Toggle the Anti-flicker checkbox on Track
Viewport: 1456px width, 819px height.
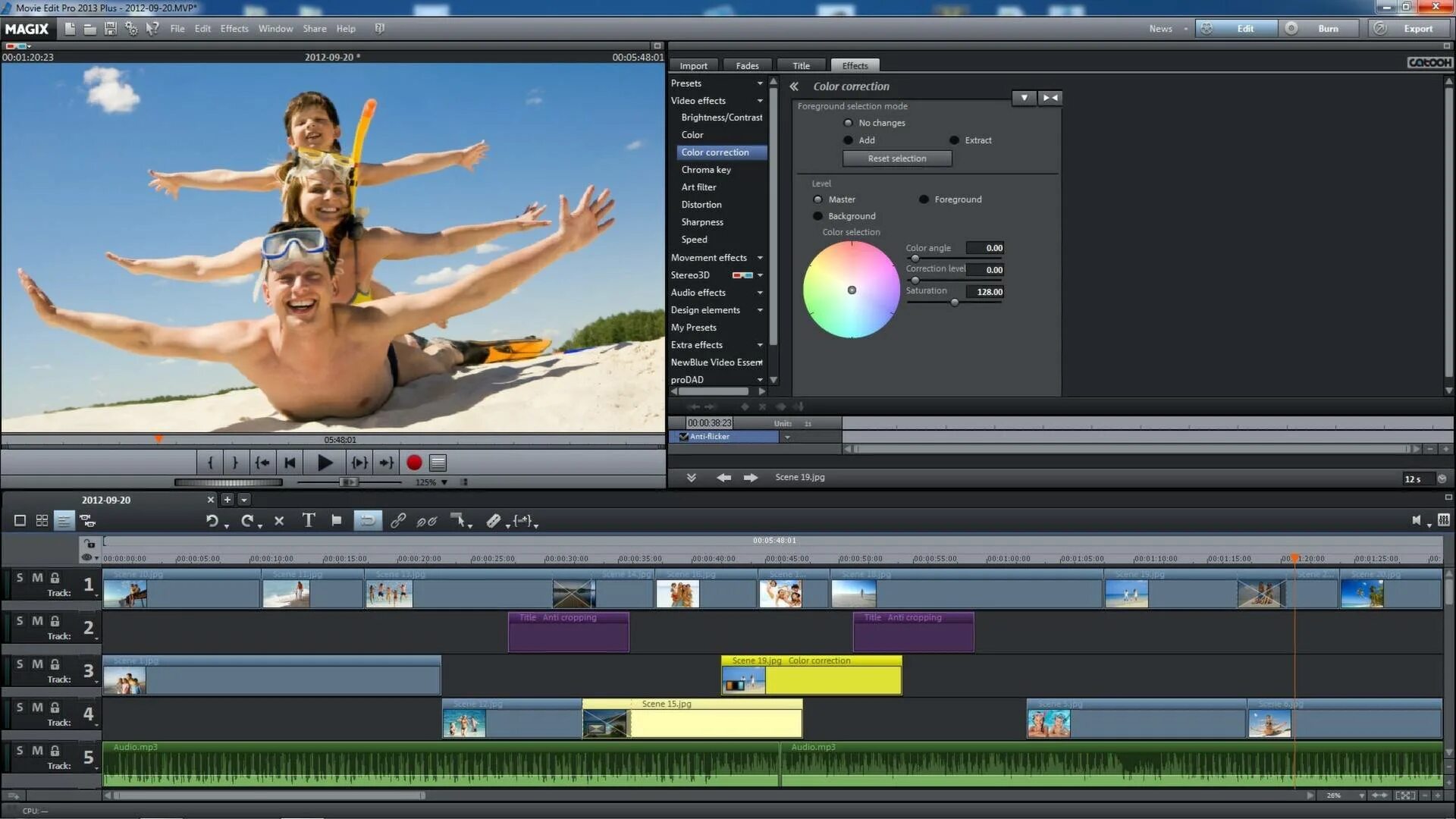[x=683, y=436]
